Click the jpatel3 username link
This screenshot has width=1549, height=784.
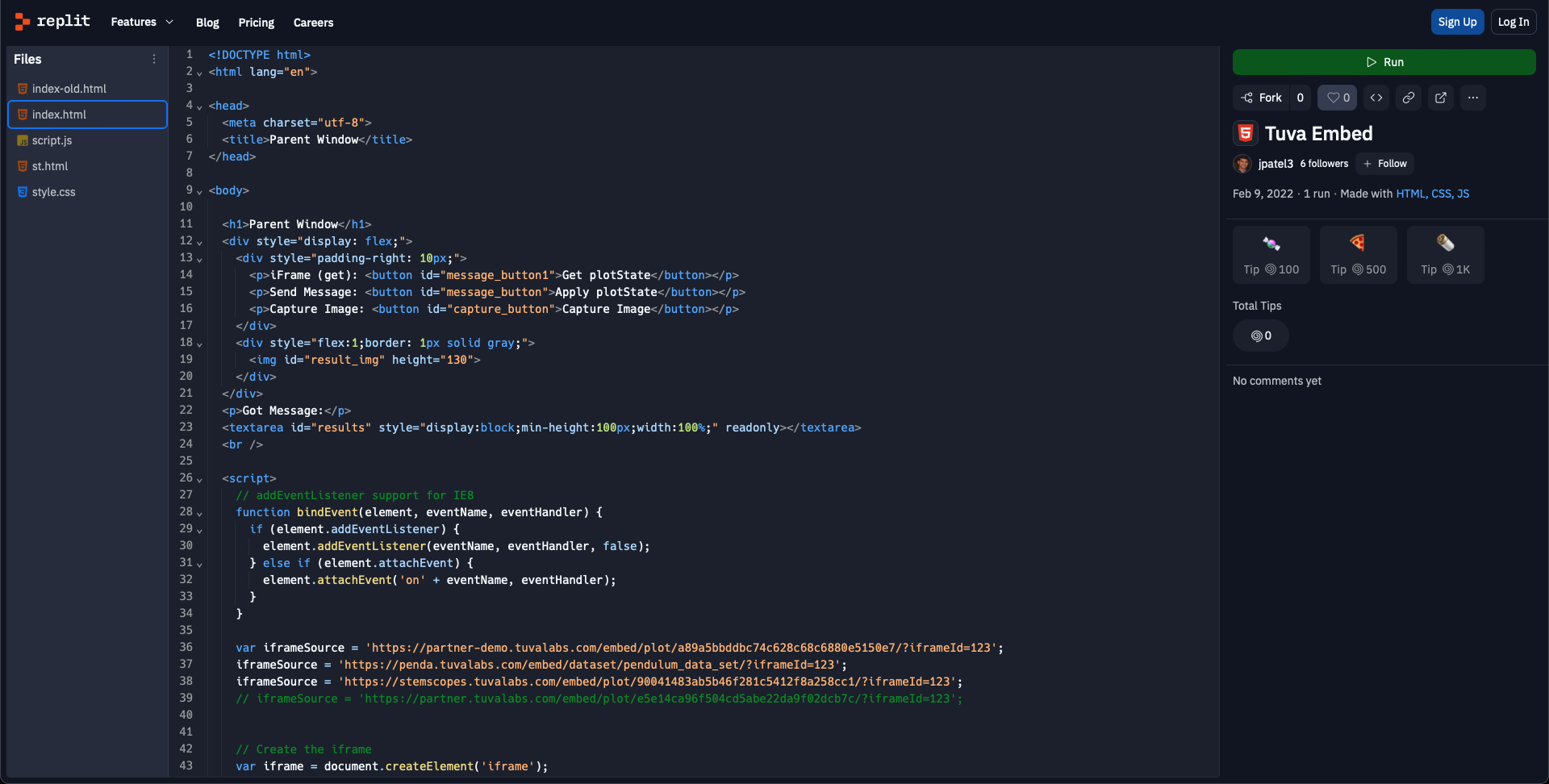pos(1276,164)
